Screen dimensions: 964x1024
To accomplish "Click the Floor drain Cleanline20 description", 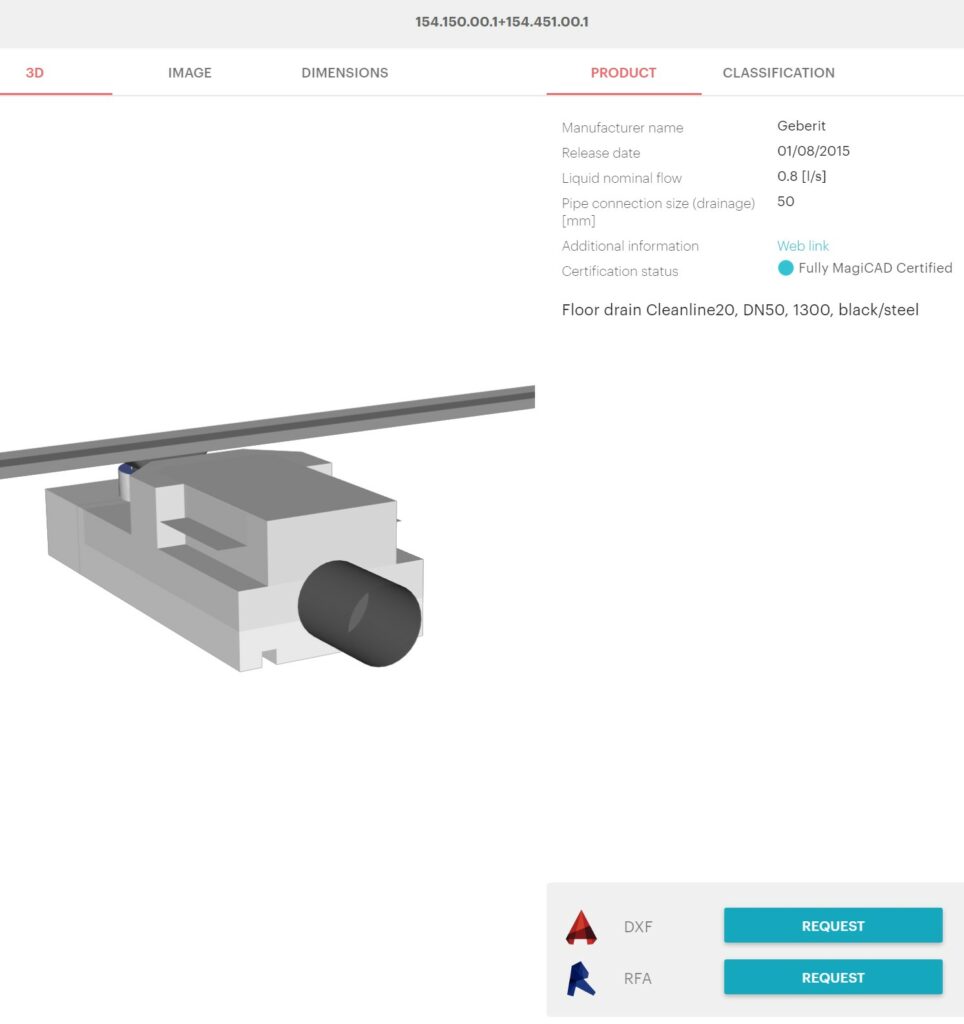I will tap(740, 310).
